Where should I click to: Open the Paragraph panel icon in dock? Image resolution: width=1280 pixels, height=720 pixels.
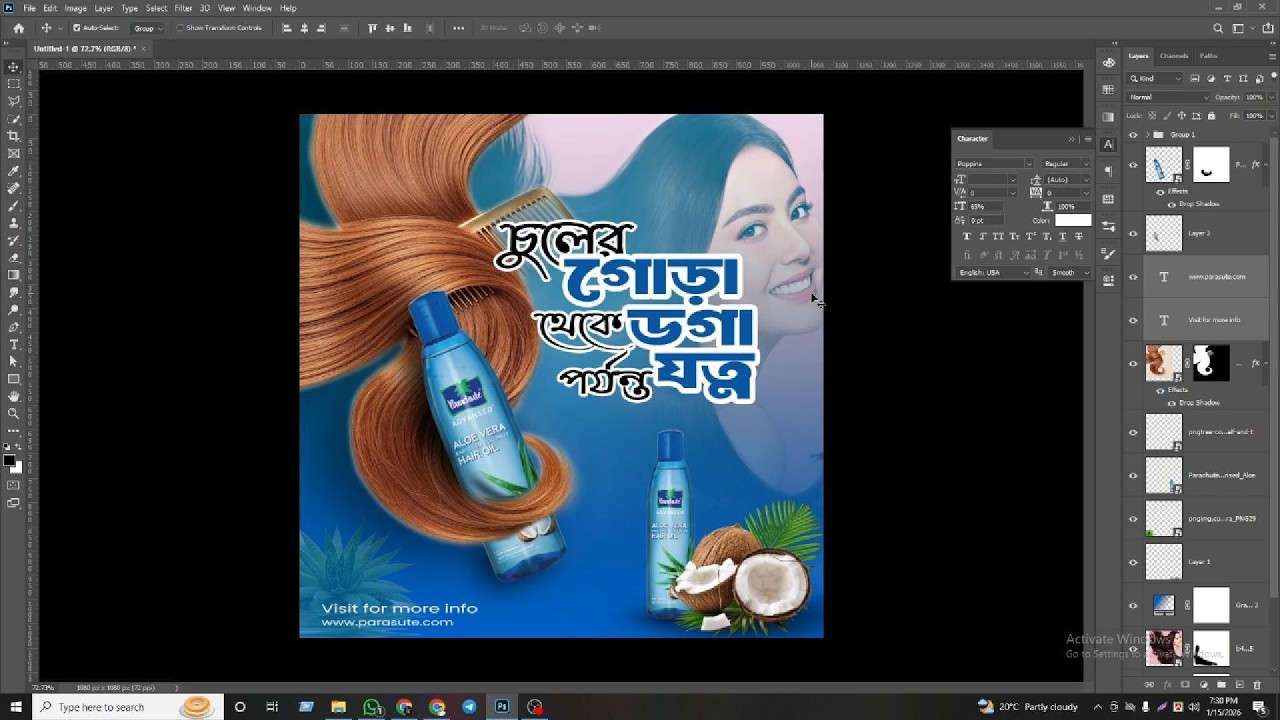(1108, 172)
